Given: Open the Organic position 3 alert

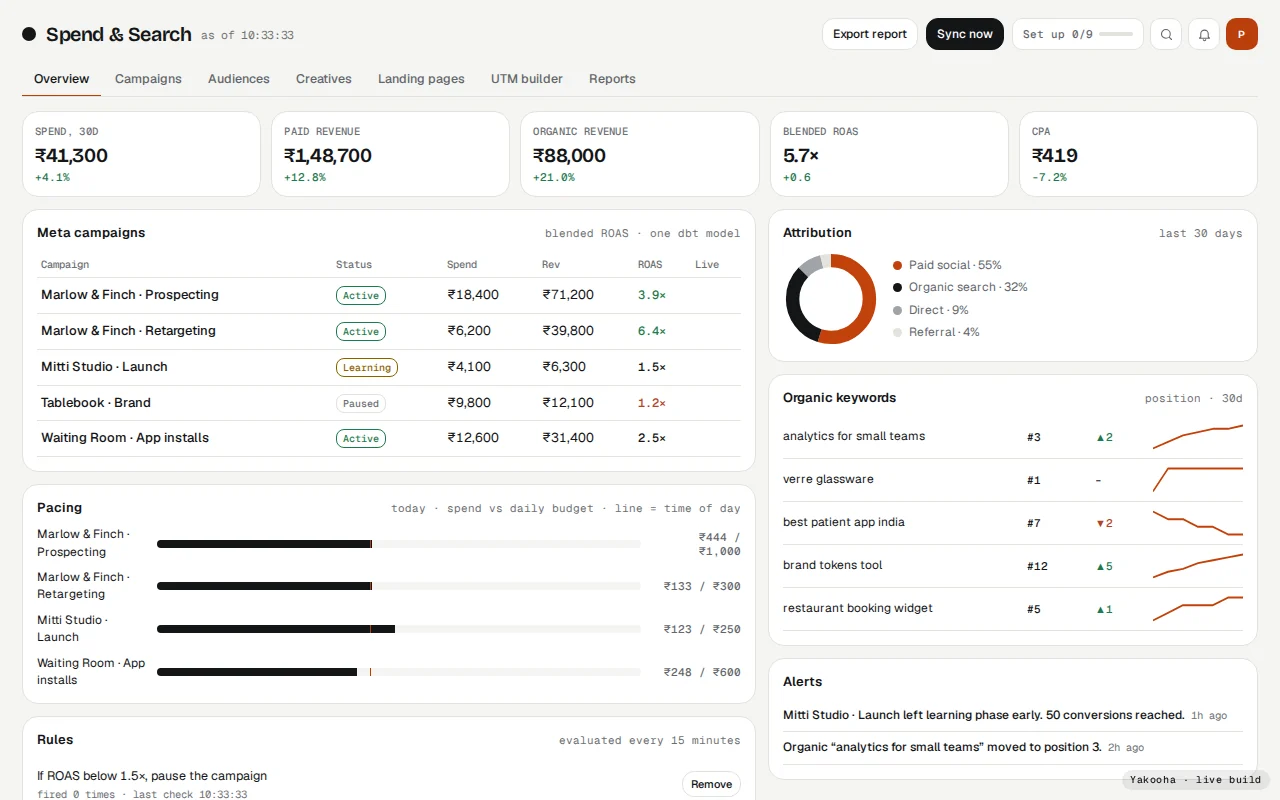Looking at the screenshot, I should pos(1013,747).
